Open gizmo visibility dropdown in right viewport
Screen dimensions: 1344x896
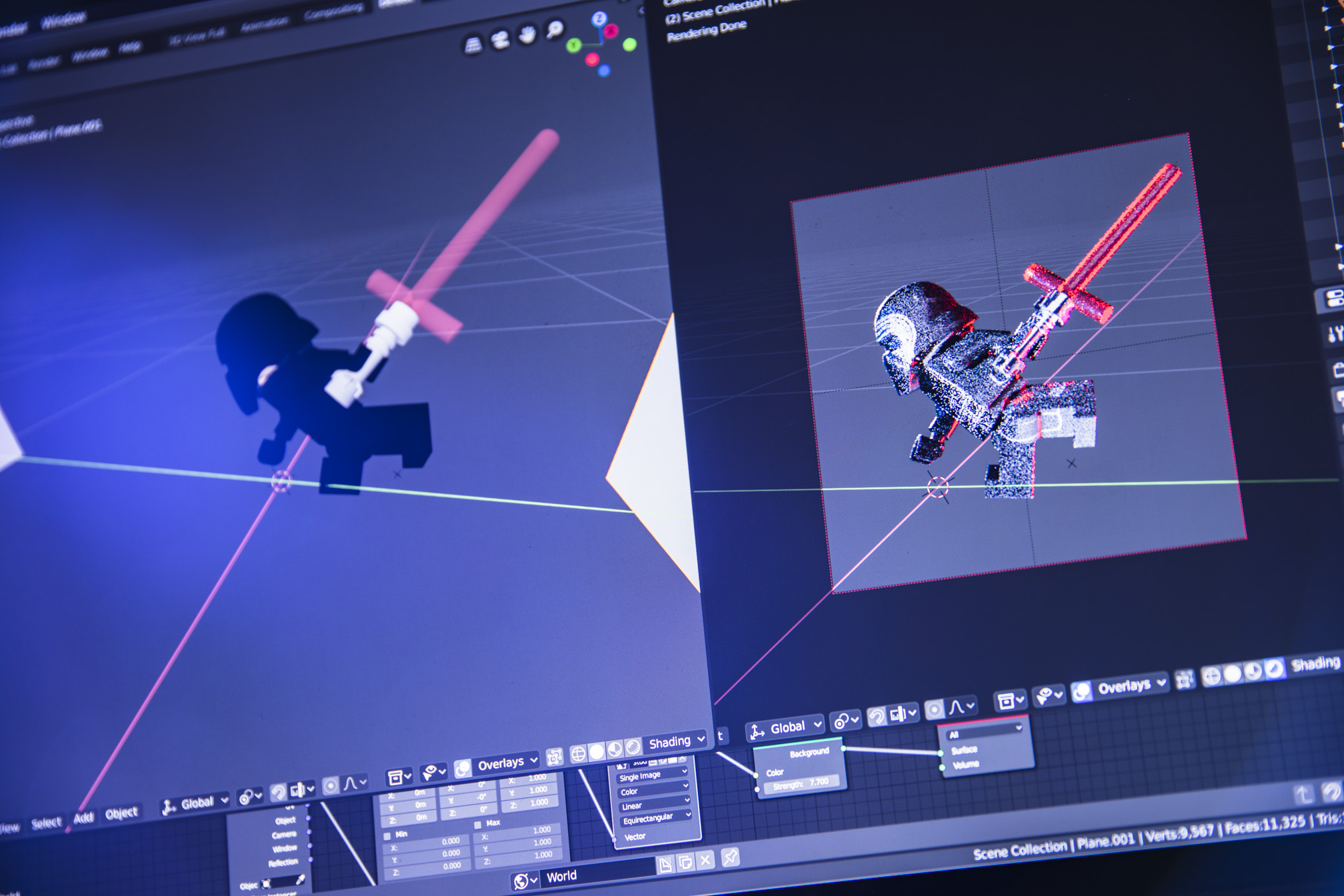1048,695
